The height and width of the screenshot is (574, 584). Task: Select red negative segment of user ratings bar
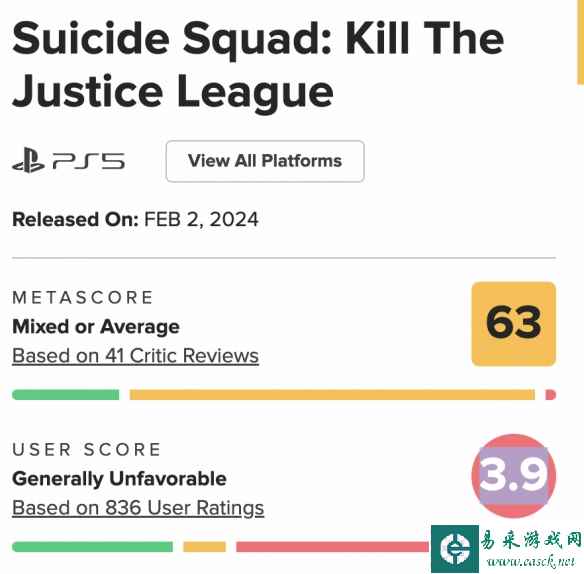(x=333, y=547)
